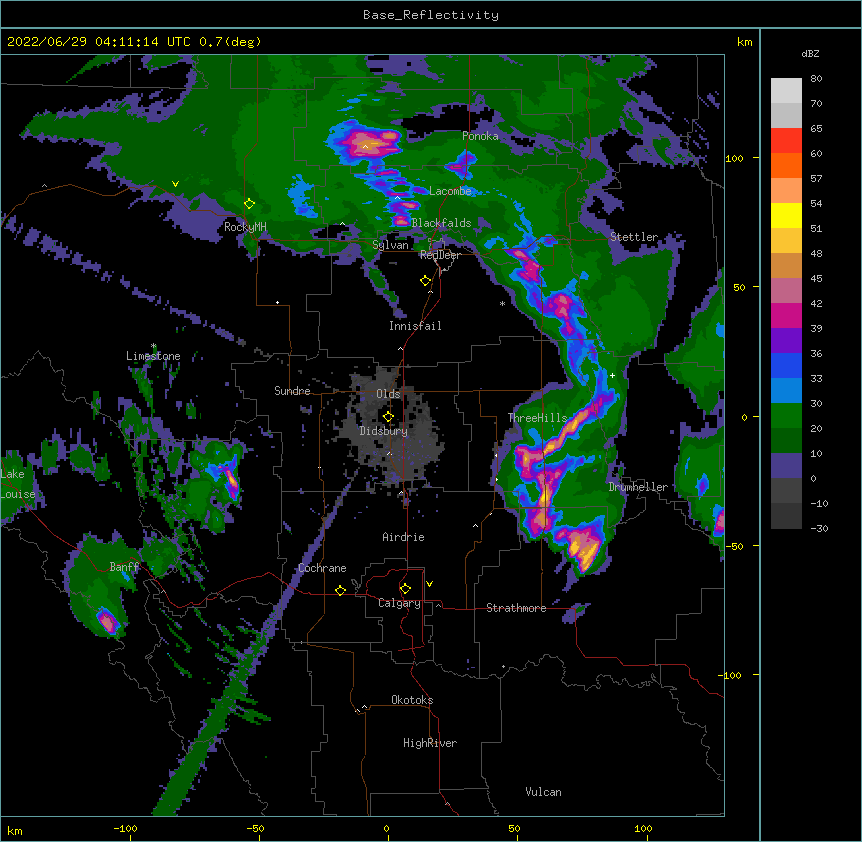Click the yellow V marker northwest of RockyMH
The width and height of the screenshot is (862, 842).
pos(175,184)
